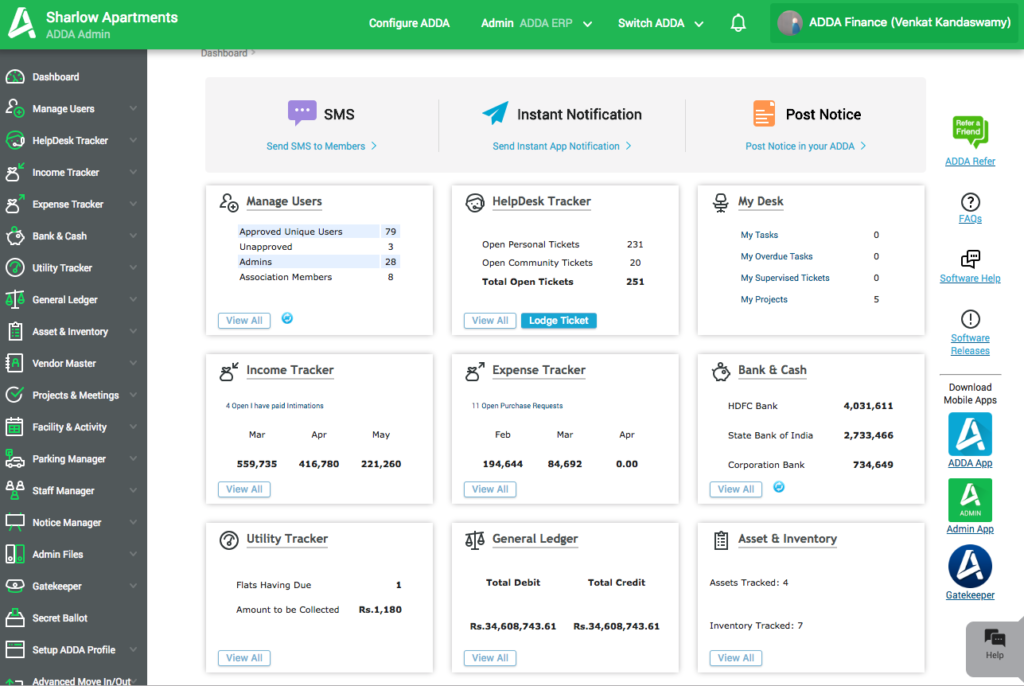Open My Projects link in My Desk

click(764, 299)
